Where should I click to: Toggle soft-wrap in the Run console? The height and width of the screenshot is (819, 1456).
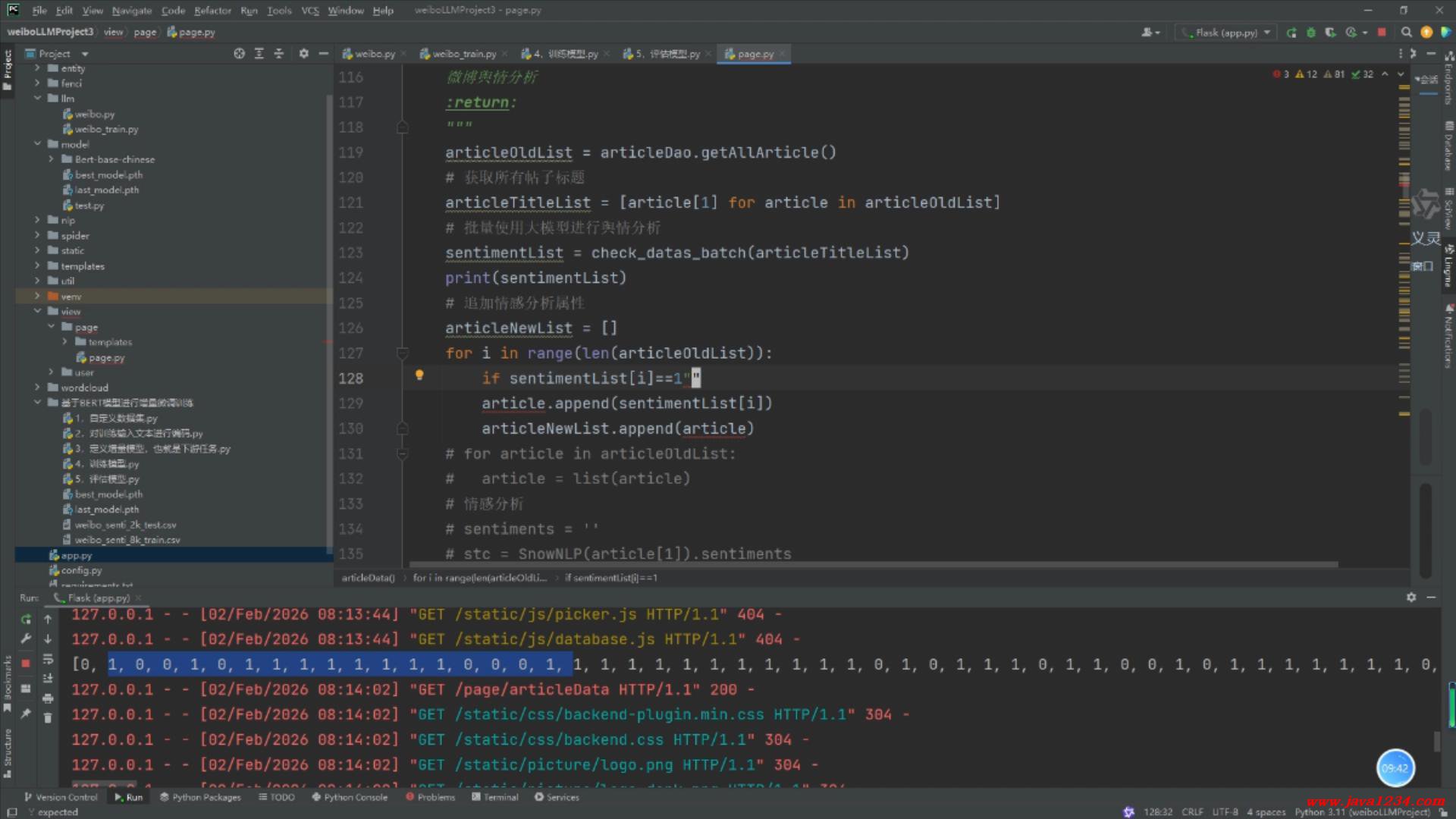tap(48, 659)
